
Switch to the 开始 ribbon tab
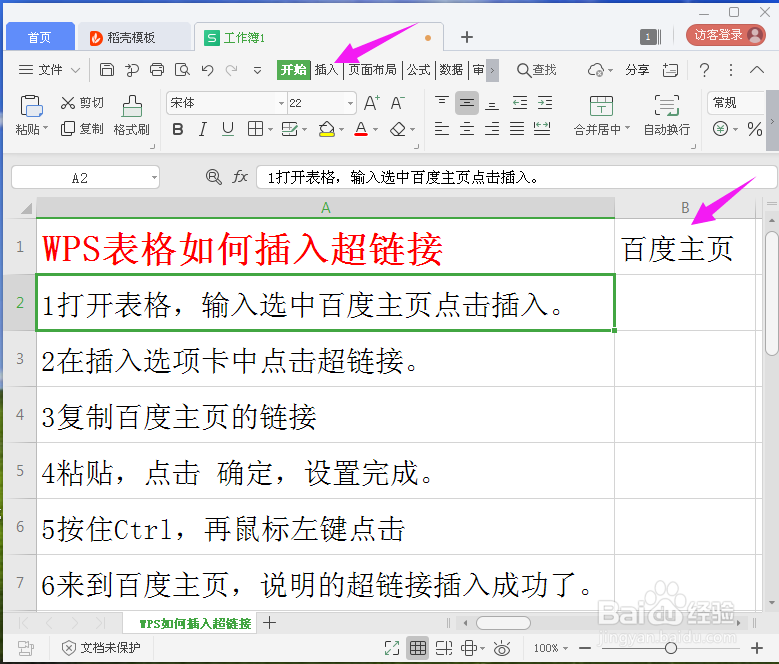[x=294, y=70]
